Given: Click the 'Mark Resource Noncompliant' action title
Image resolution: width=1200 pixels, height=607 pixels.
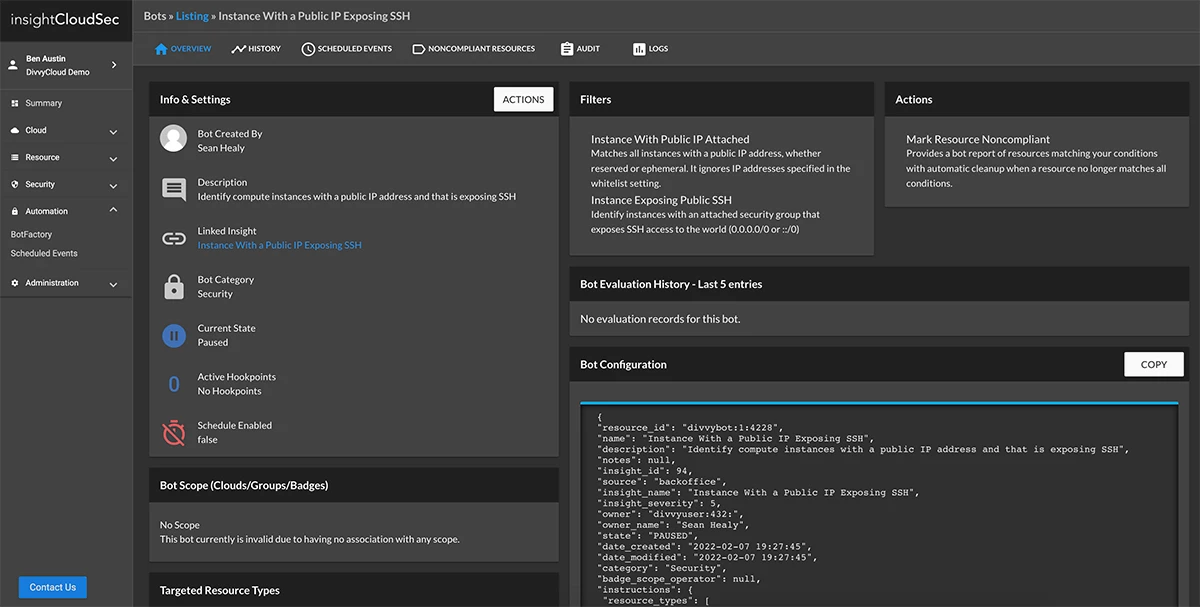Looking at the screenshot, I should (x=978, y=139).
